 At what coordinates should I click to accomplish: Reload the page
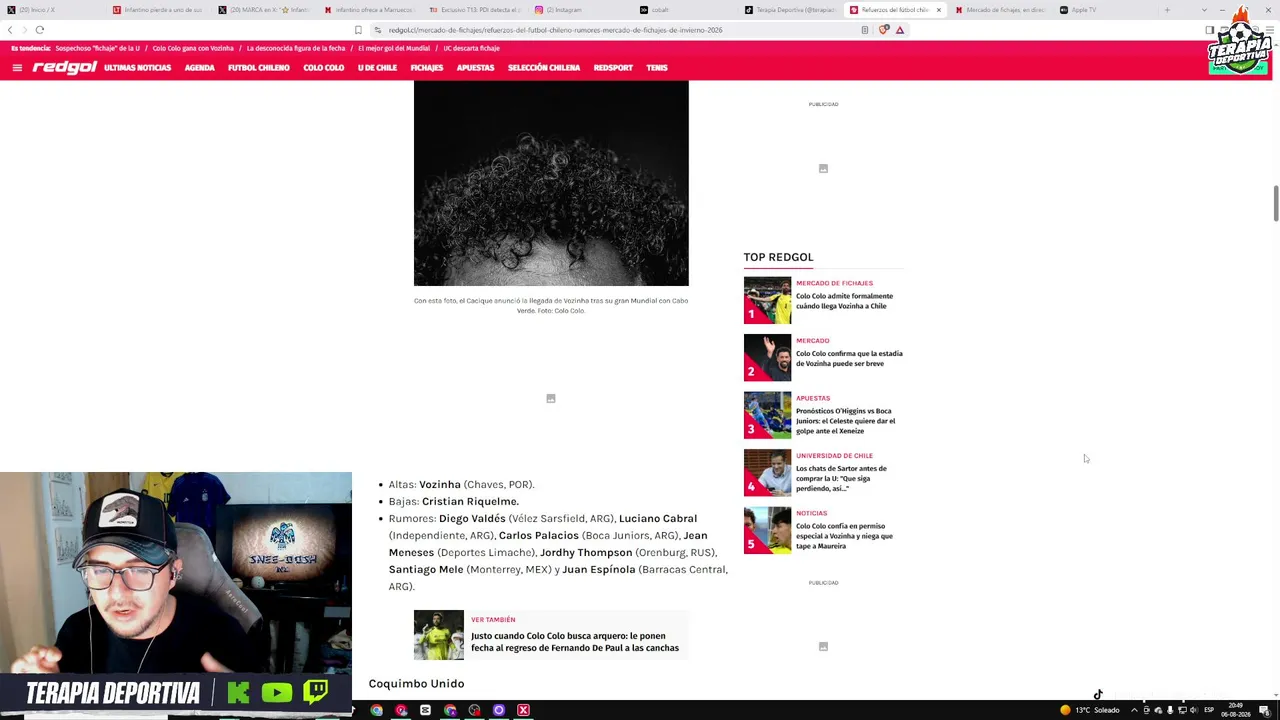tap(40, 30)
